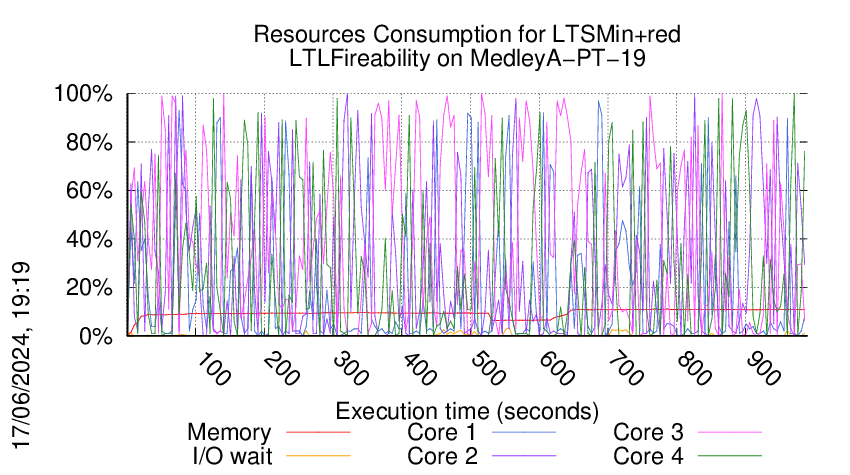Viewport: 850px width, 475px height.
Task: Click the Core 1 legend label
Action: pyautogui.click(x=441, y=433)
